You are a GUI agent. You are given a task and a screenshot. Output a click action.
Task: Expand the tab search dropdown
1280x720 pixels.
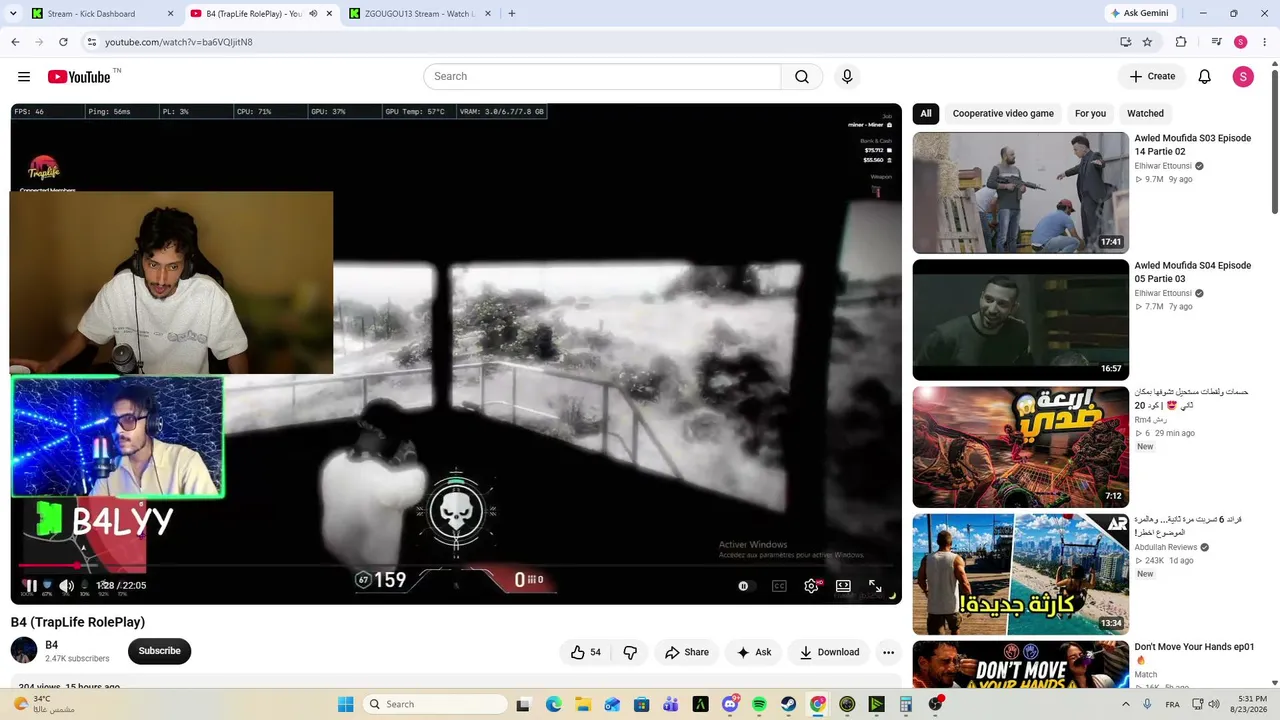tap(13, 14)
